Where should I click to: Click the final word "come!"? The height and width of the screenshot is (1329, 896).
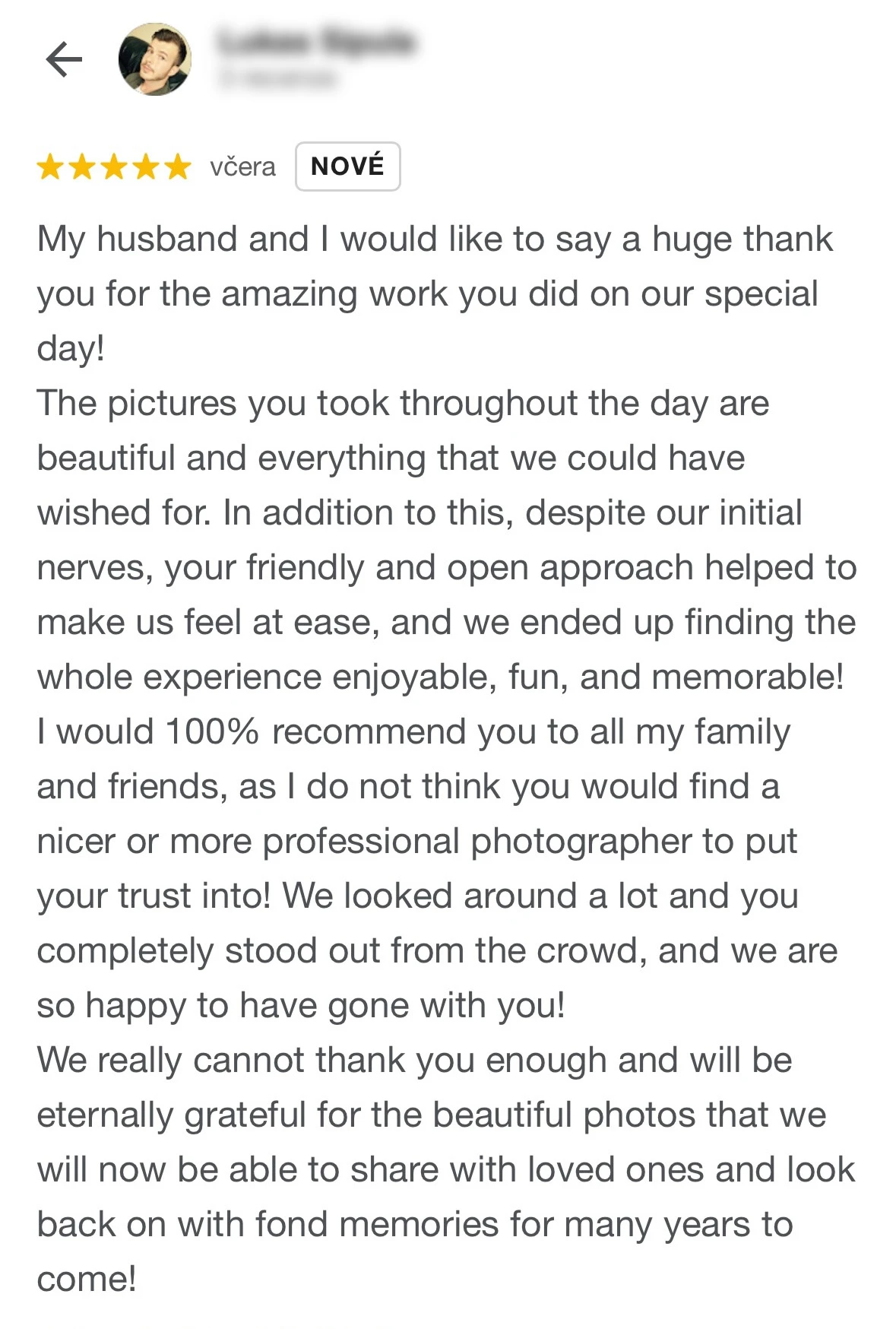pyautogui.click(x=87, y=1280)
